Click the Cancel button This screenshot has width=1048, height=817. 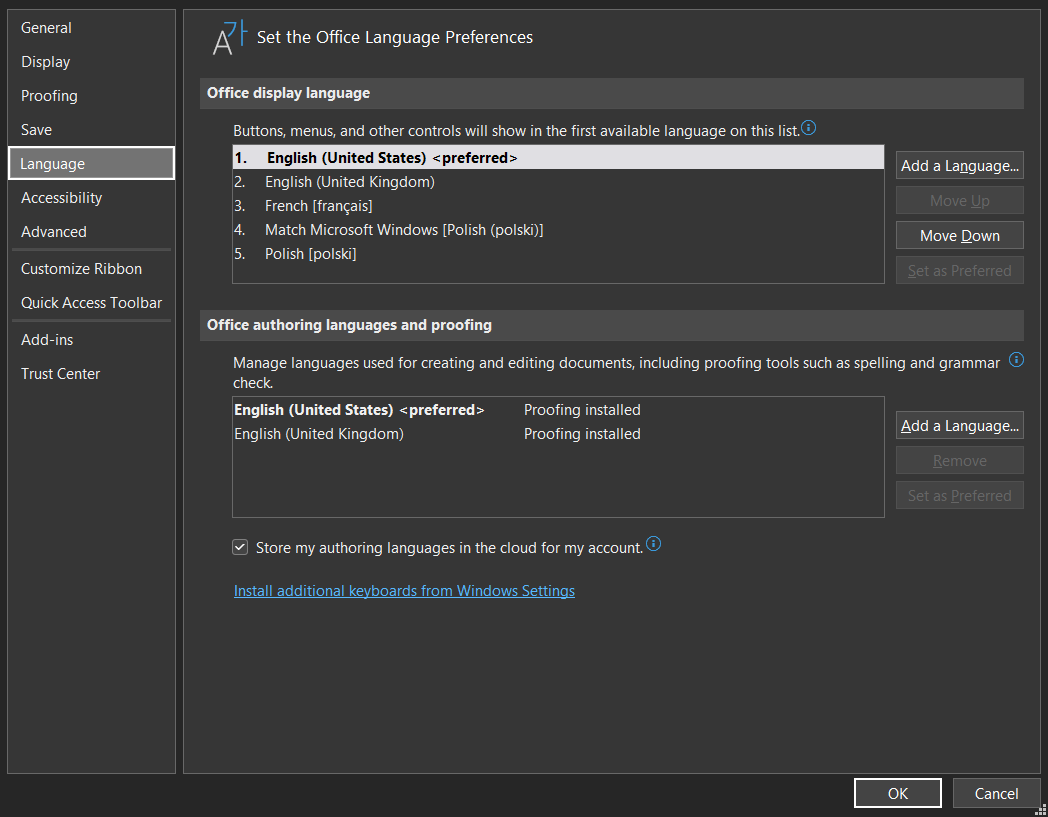[996, 793]
